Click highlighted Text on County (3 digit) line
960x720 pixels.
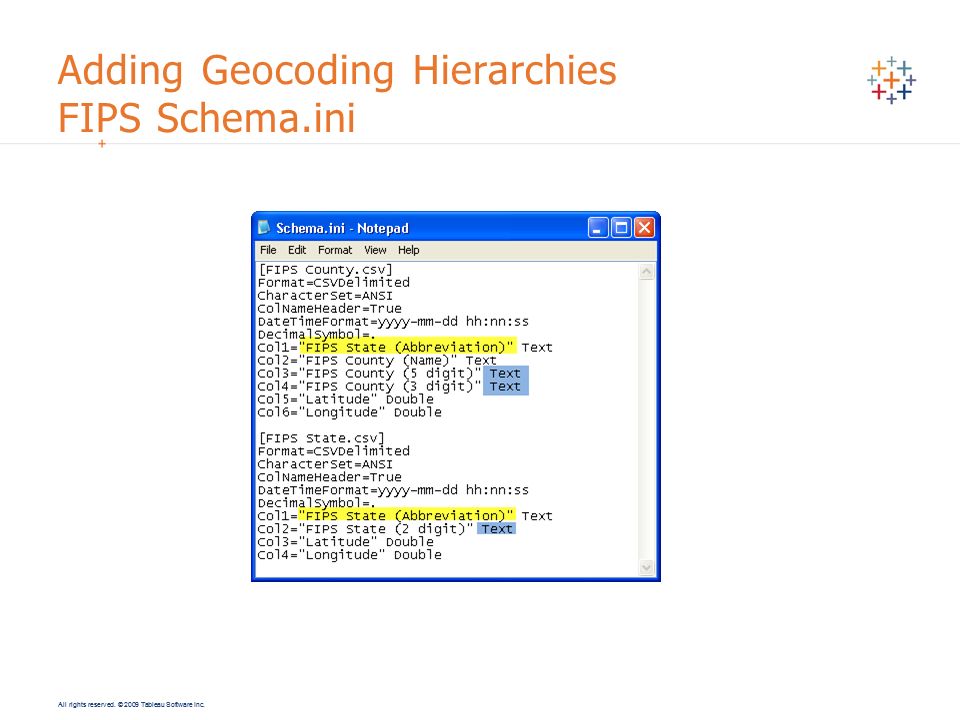click(x=505, y=386)
